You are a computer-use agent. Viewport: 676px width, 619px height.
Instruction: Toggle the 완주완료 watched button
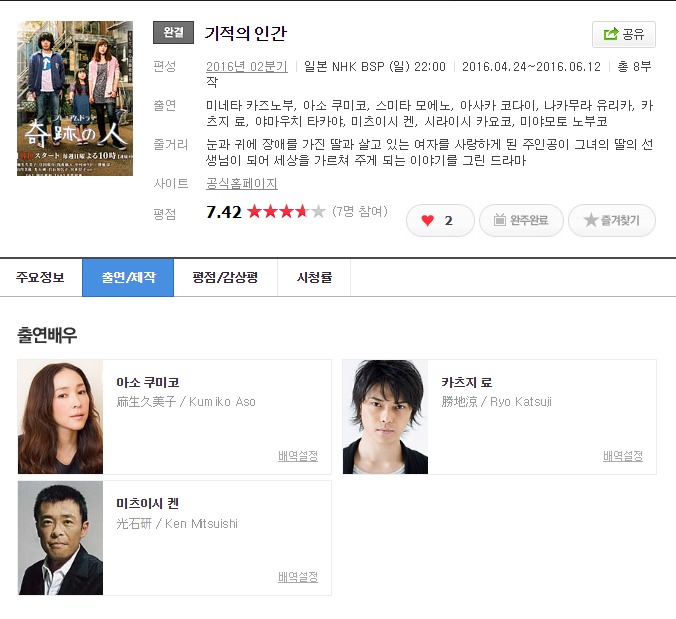click(521, 220)
